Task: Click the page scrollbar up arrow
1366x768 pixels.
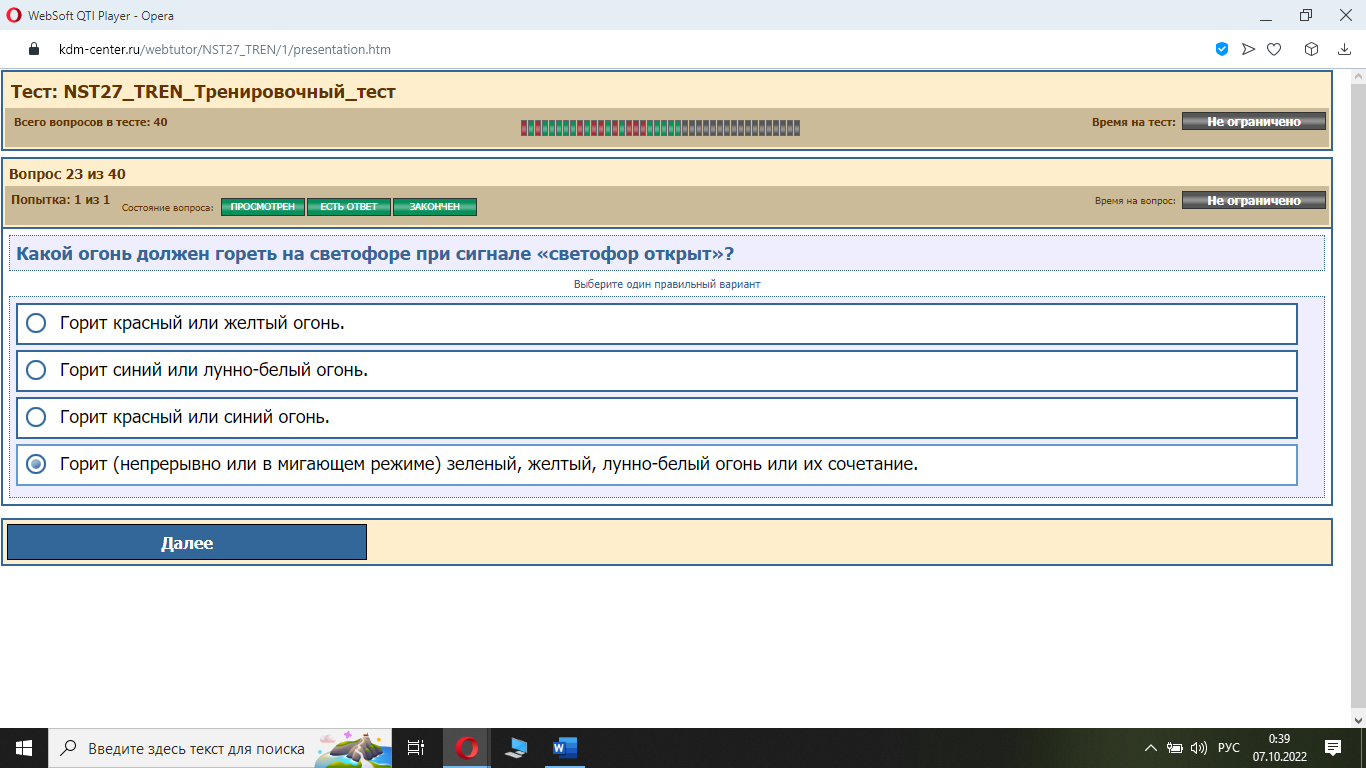Action: (x=1357, y=77)
